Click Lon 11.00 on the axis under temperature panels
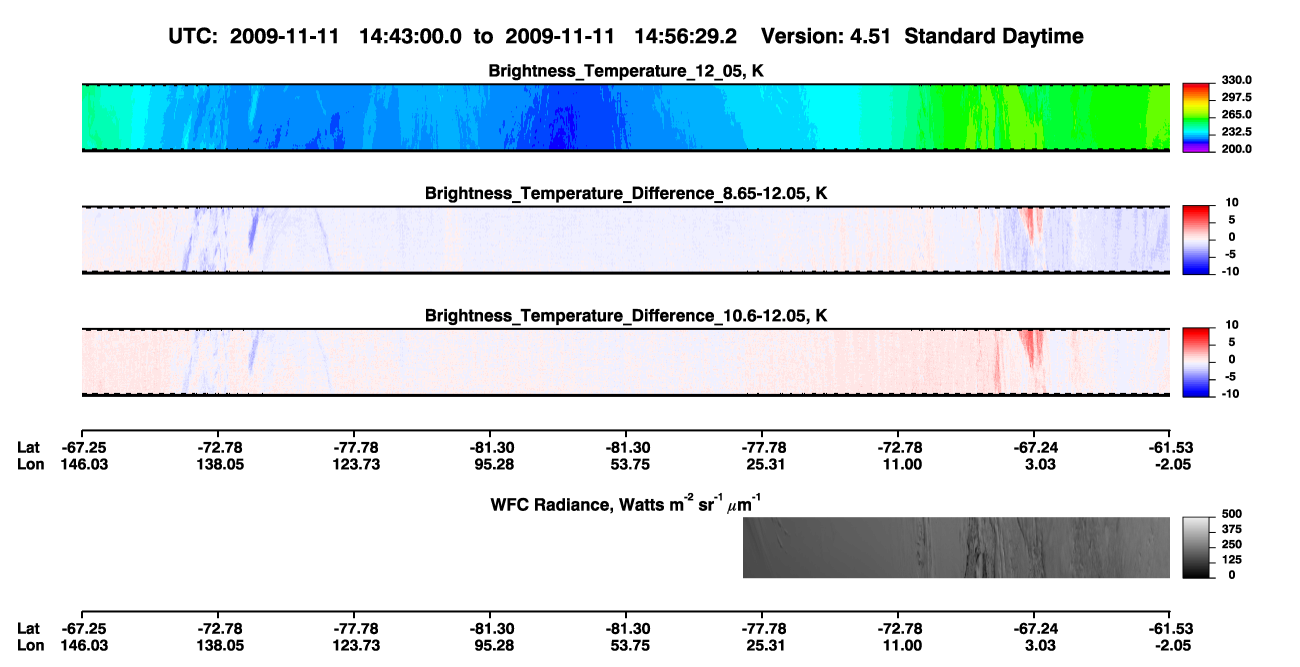The height and width of the screenshot is (667, 1300). coord(898,464)
